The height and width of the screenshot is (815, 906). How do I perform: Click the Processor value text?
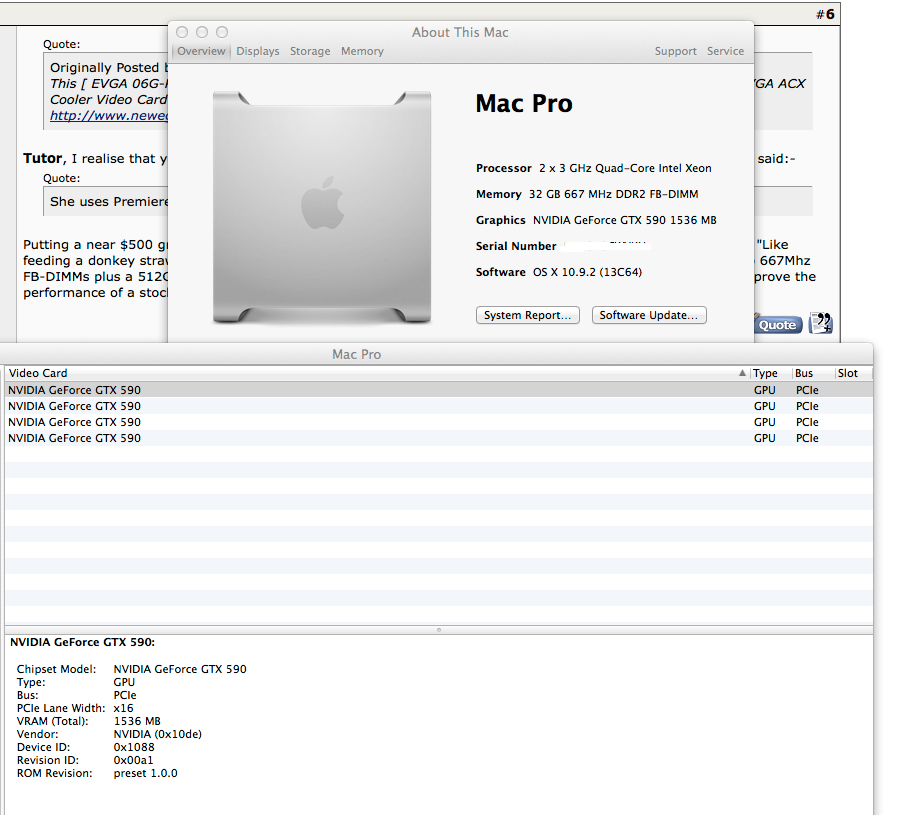click(625, 169)
